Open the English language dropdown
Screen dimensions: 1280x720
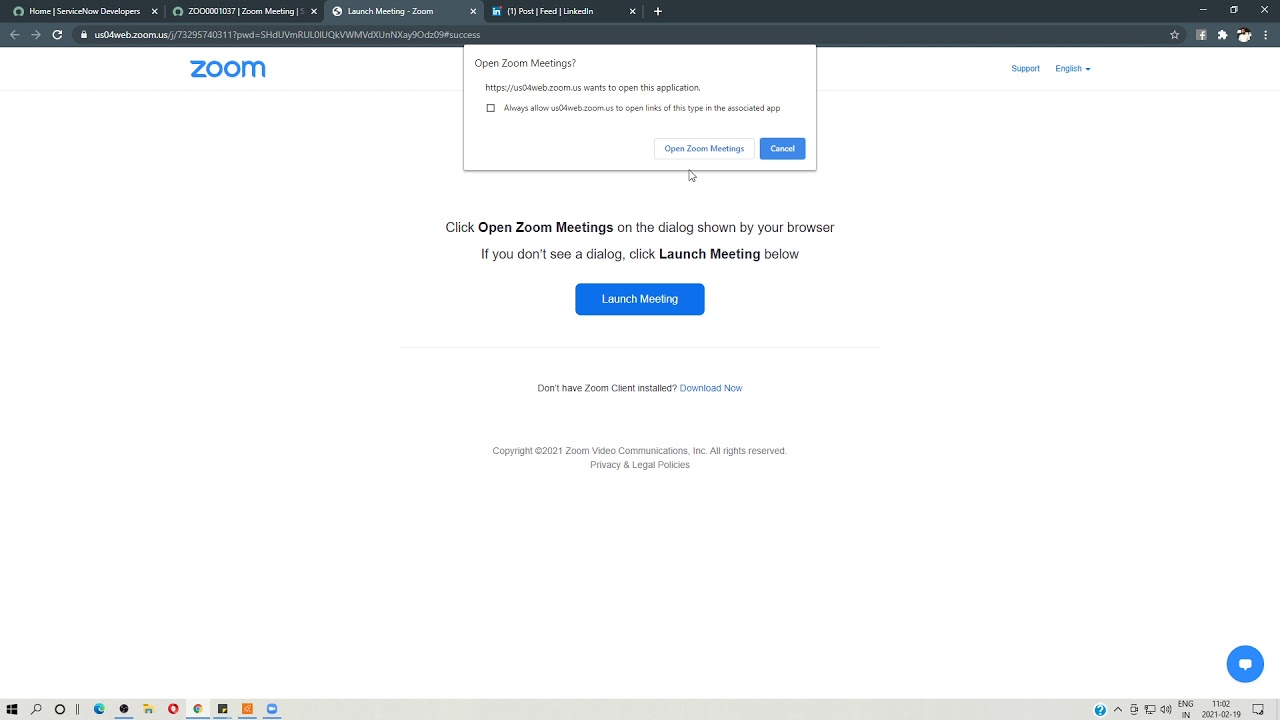1072,68
